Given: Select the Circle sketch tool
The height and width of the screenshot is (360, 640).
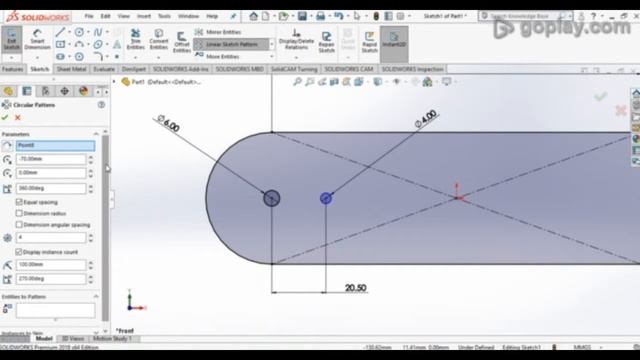Looking at the screenshot, I should click(x=79, y=32).
